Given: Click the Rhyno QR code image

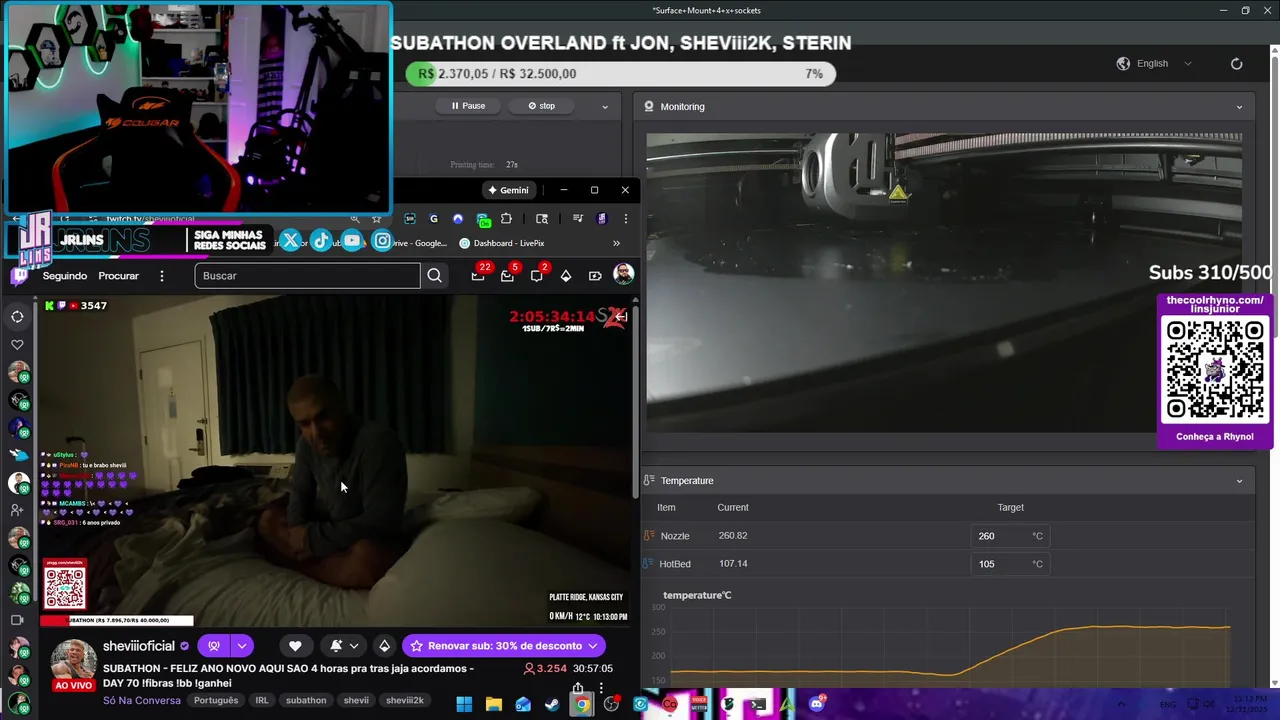Looking at the screenshot, I should click(1215, 370).
